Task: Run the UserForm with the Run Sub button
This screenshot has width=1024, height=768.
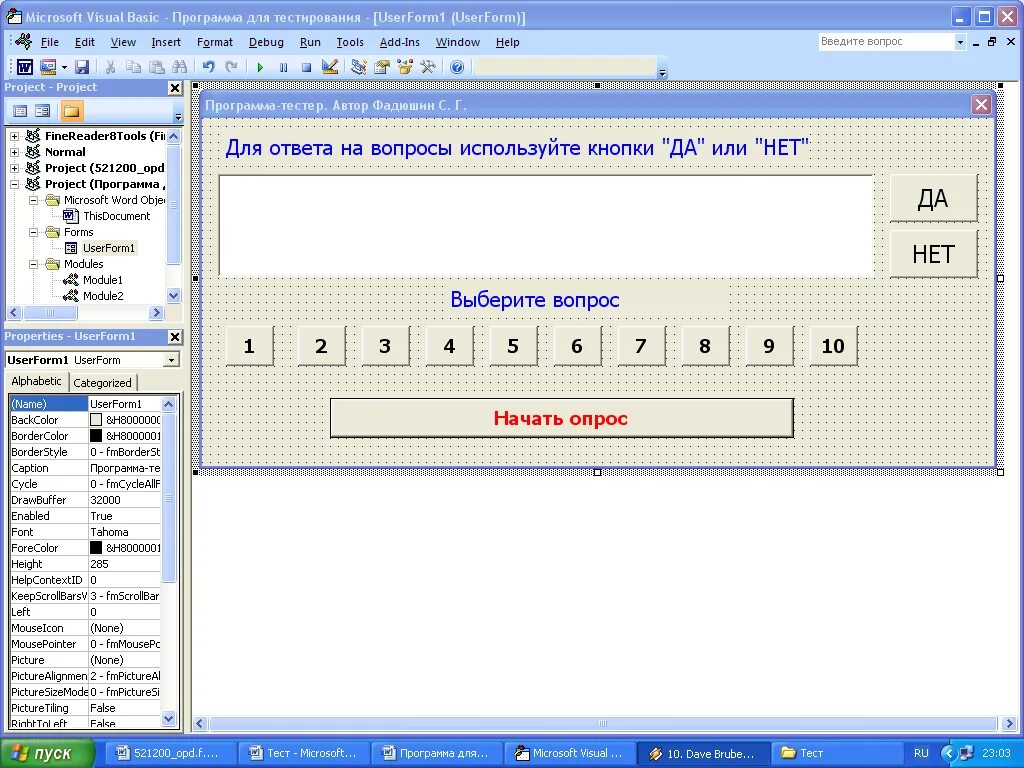Action: click(x=258, y=66)
